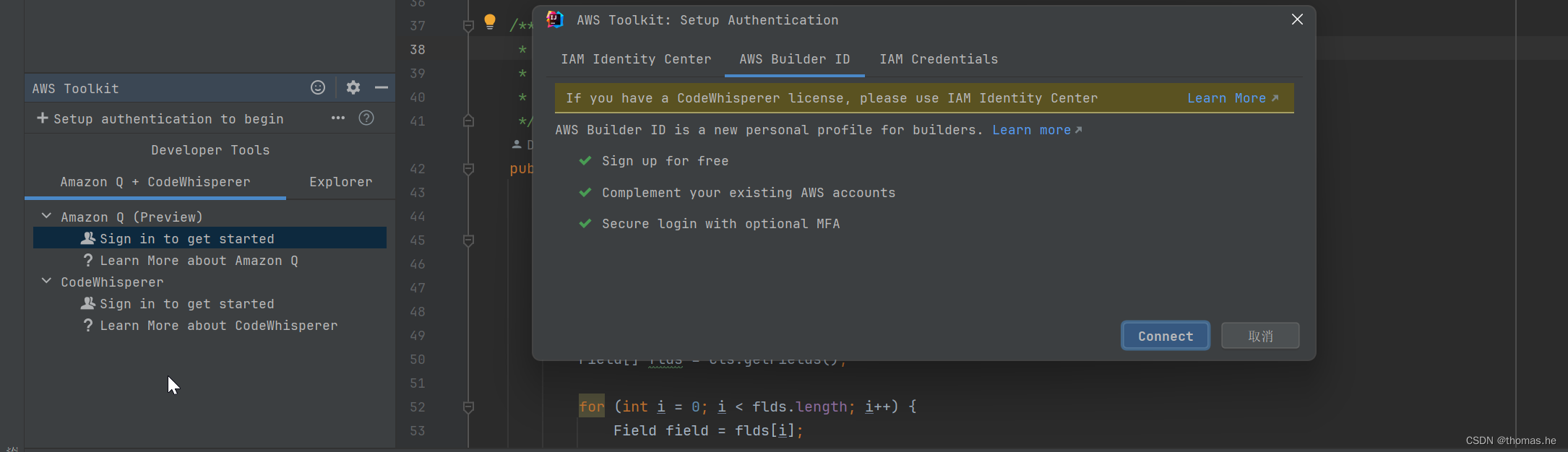Click 'Secure login with optional MFA' text
The height and width of the screenshot is (452, 1568).
[x=721, y=224]
